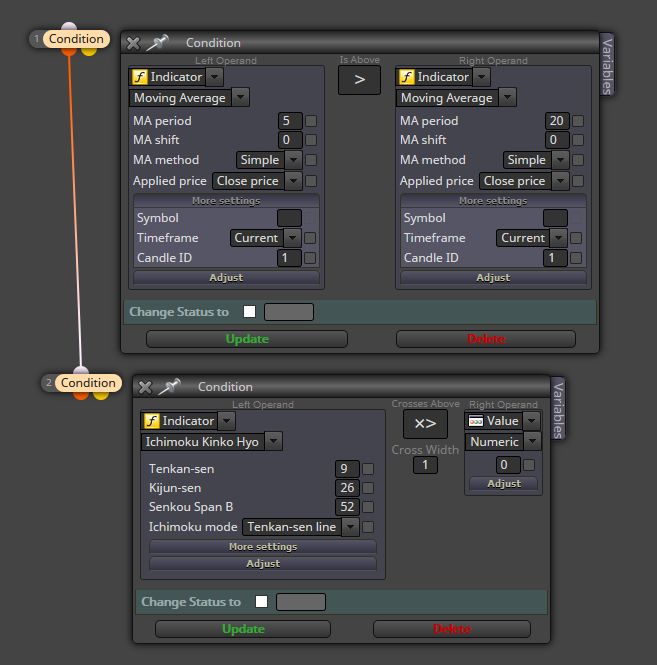Image resolution: width=657 pixels, height=665 pixels.
Task: Toggle checkbox next to left MA period 5
Action: click(x=311, y=121)
